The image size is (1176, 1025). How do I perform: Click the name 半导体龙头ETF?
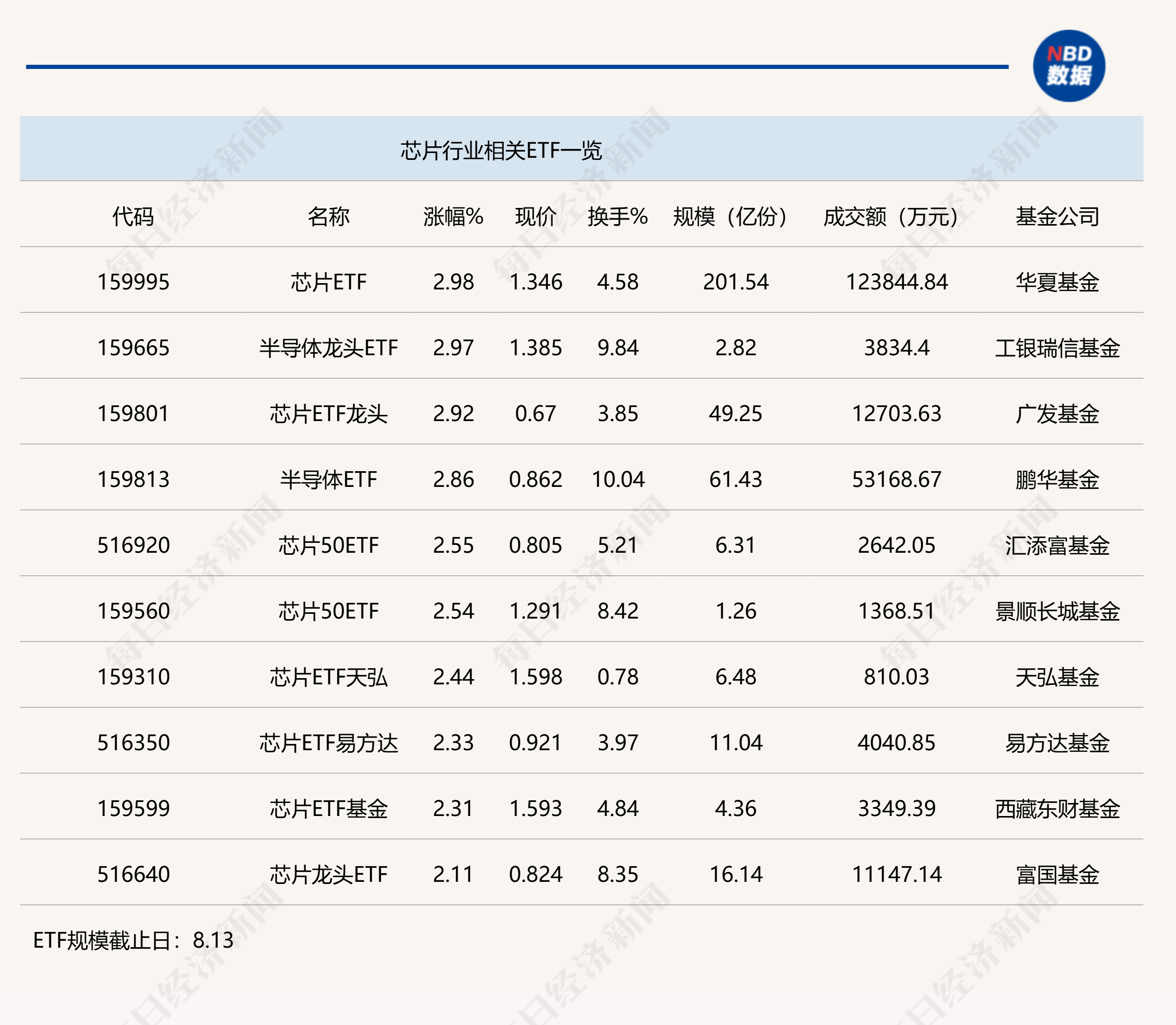tap(328, 348)
